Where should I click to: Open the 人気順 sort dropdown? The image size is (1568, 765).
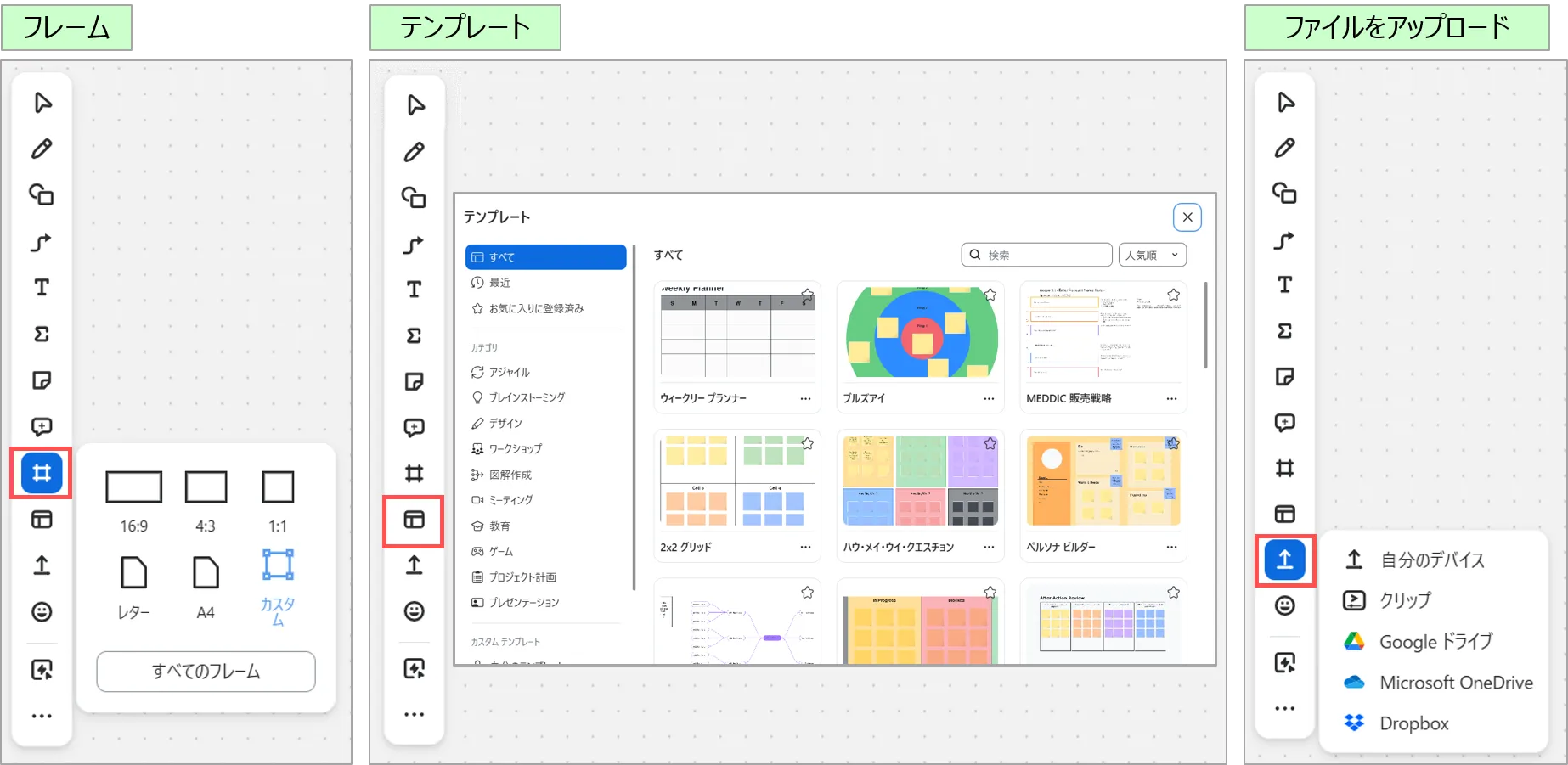pos(1152,255)
